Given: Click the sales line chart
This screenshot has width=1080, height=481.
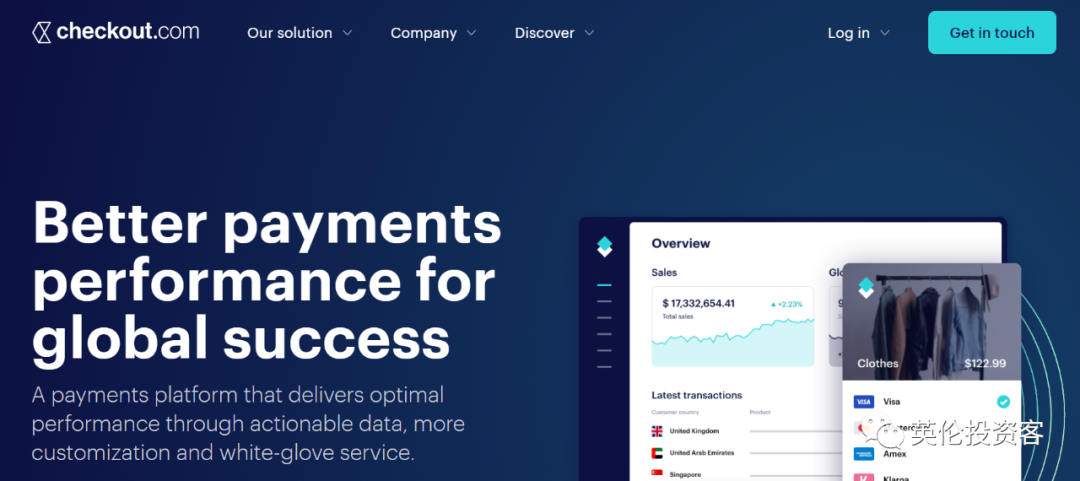Looking at the screenshot, I should click(733, 342).
